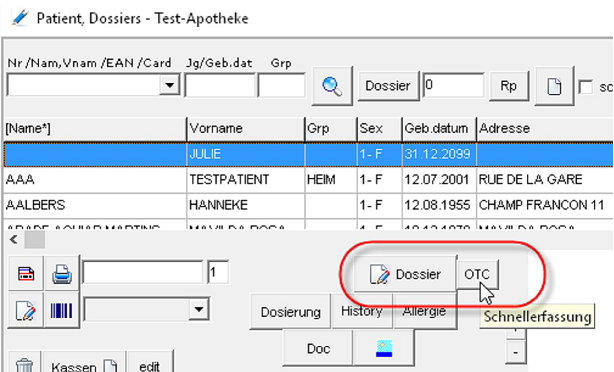
Task: Click the Jg/Geb.dat input field
Action: coord(220,85)
